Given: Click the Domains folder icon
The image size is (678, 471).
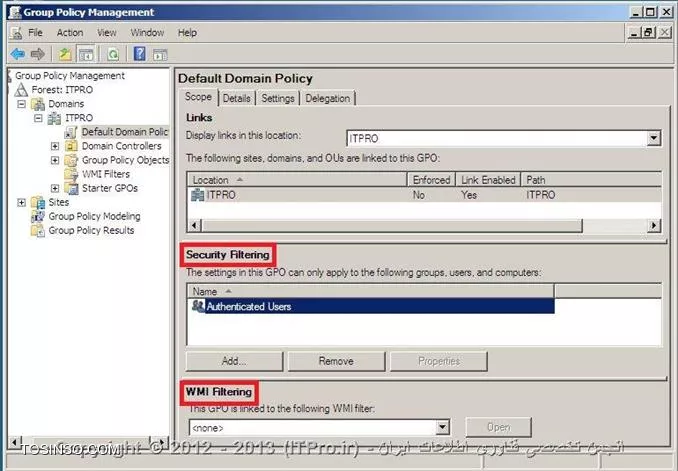Looking at the screenshot, I should click(x=38, y=104).
